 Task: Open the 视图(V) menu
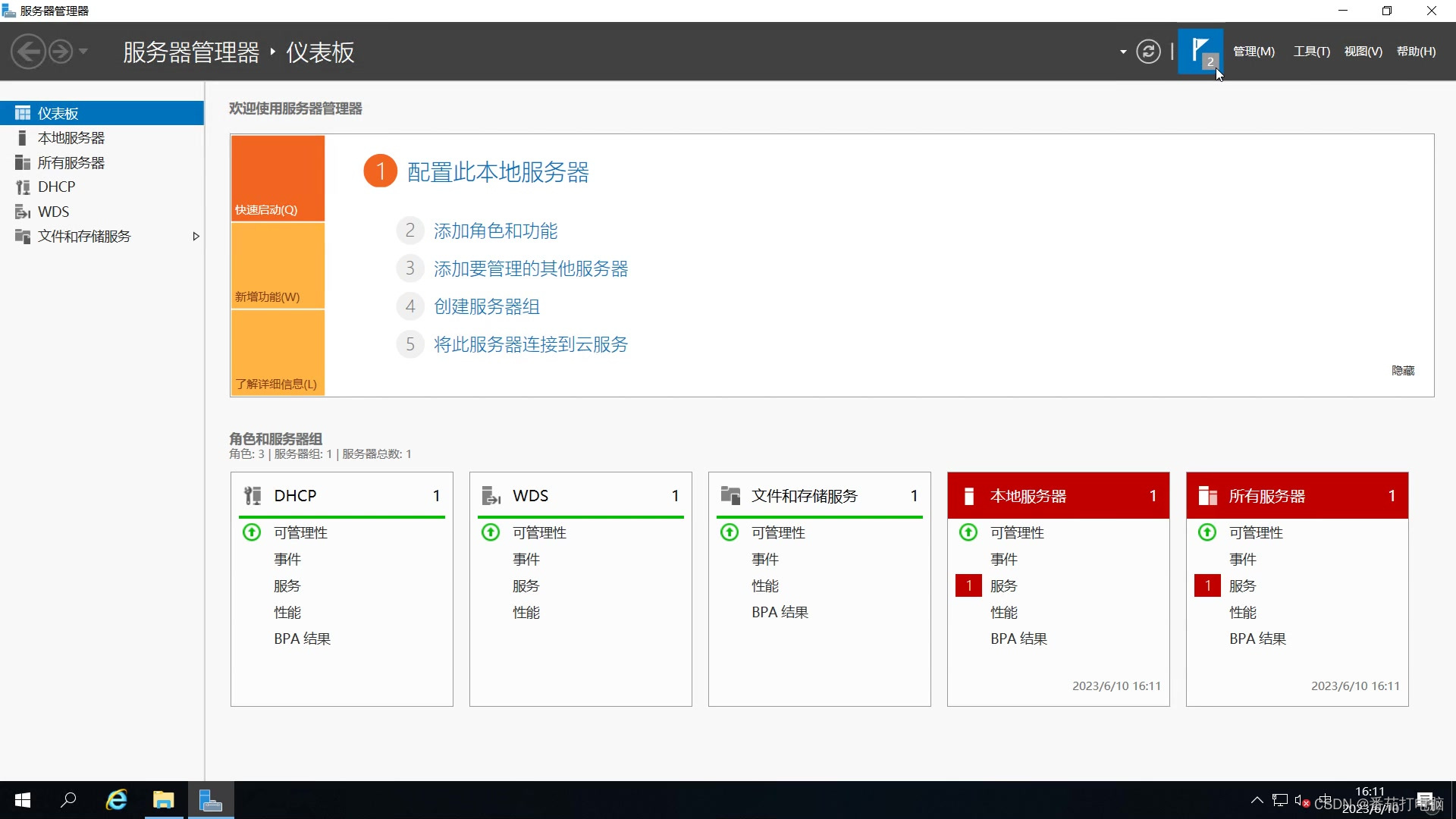pos(1363,52)
